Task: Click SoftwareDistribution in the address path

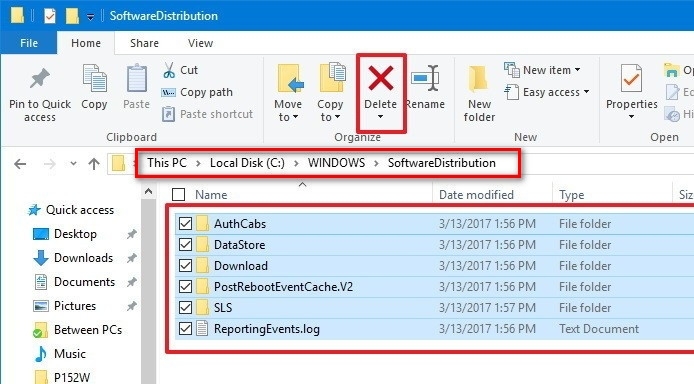Action: point(442,163)
